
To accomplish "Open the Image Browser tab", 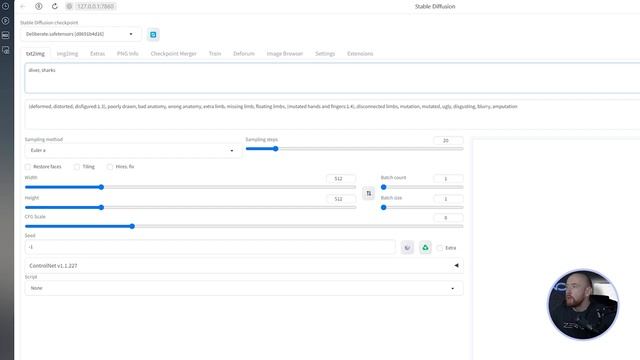I will point(284,53).
